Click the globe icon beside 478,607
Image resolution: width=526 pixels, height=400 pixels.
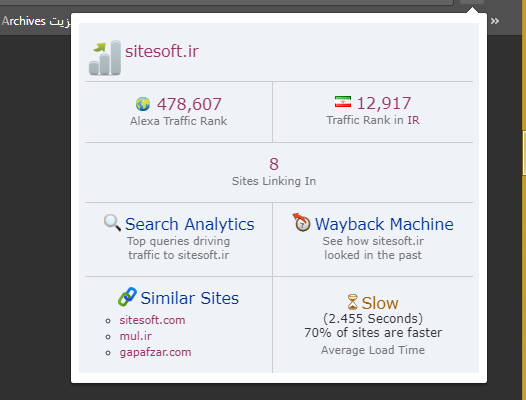click(x=143, y=104)
